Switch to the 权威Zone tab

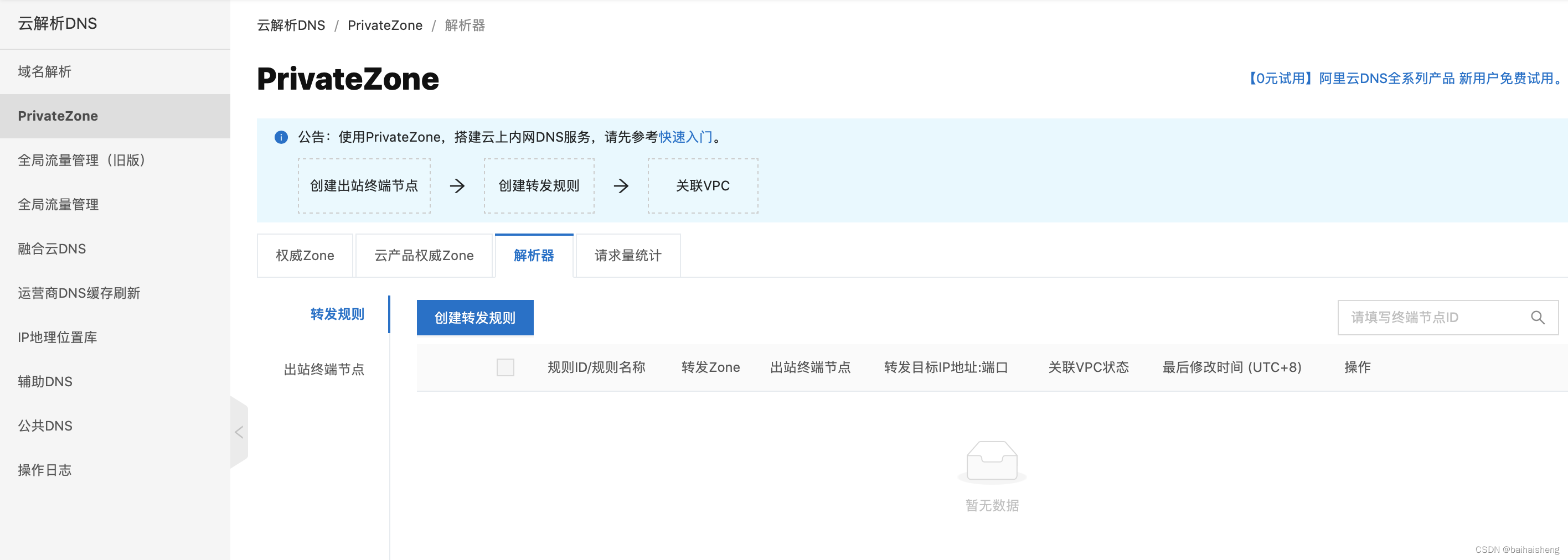coord(305,255)
